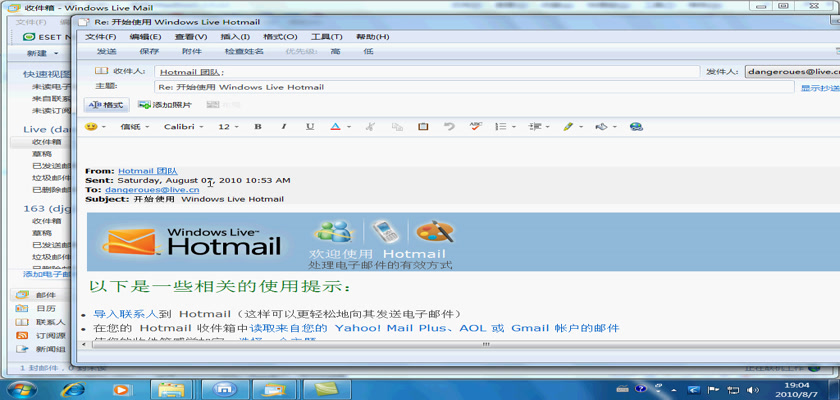Click the insert hyperlink globe icon
Viewport: 840px width, 400px height.
636,127
